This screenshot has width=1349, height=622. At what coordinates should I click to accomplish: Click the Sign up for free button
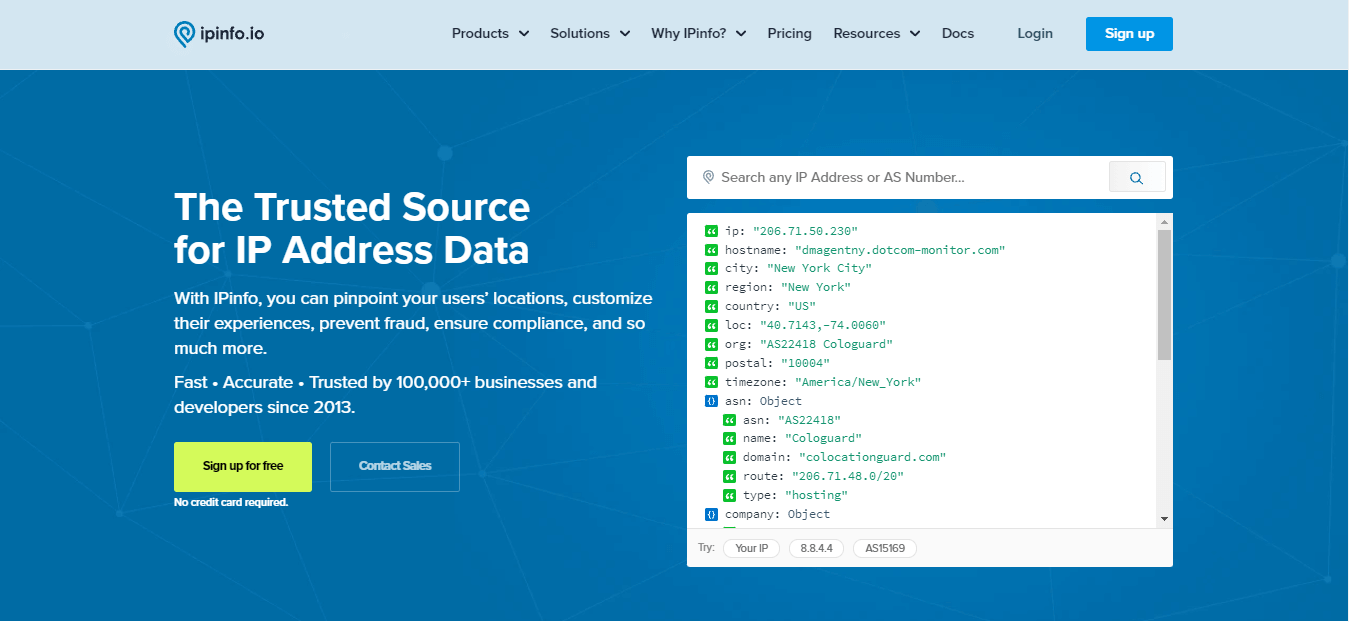point(243,467)
